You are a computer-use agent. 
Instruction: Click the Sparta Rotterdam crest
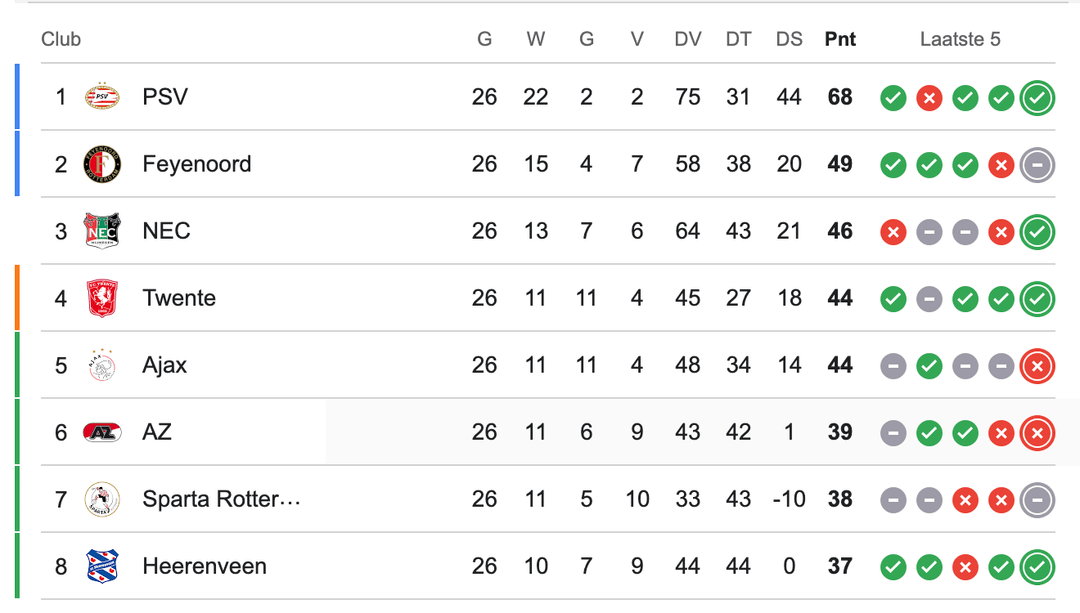click(102, 499)
